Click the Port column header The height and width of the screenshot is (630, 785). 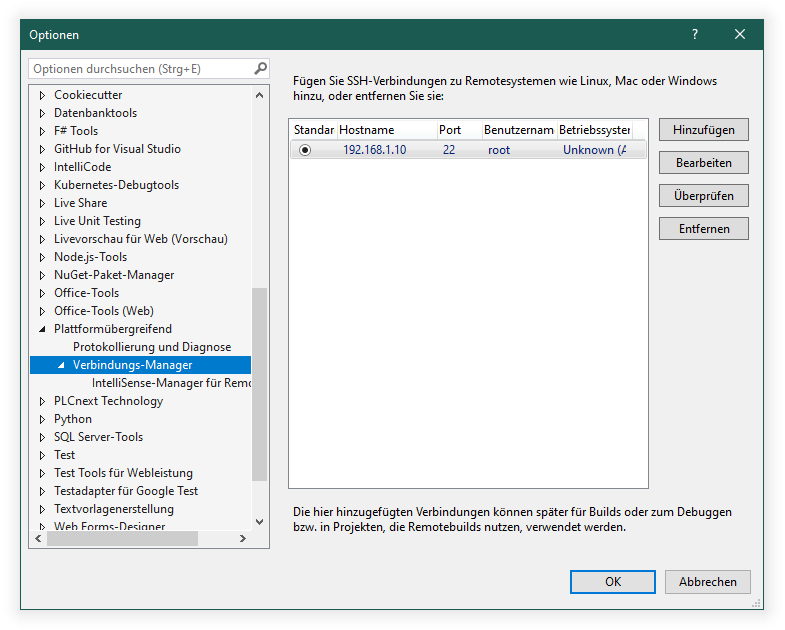[x=456, y=130]
